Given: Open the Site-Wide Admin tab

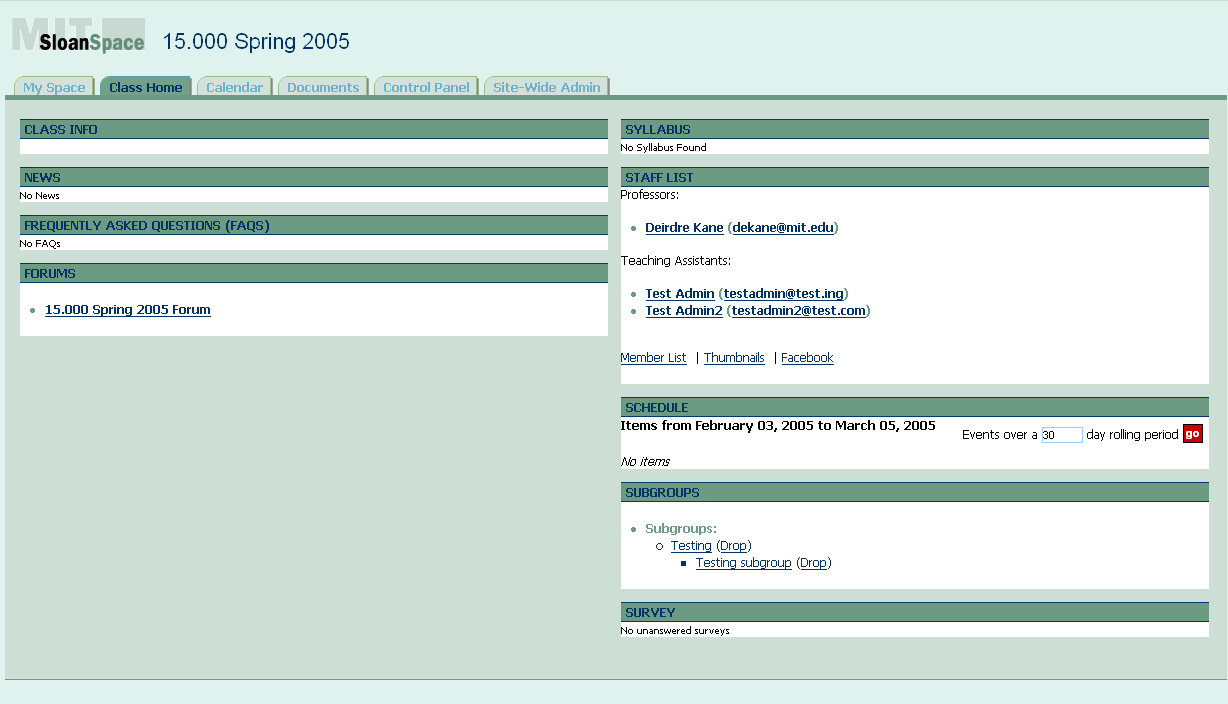Looking at the screenshot, I should [x=546, y=87].
